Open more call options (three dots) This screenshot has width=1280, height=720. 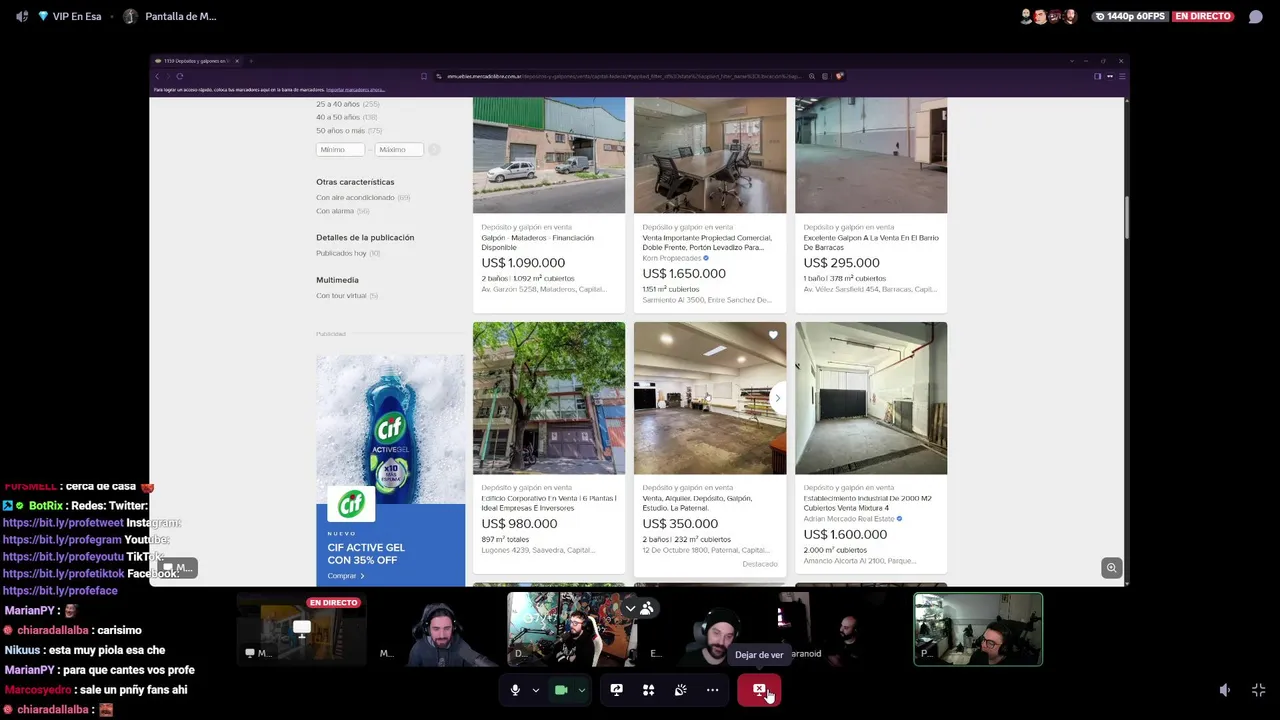712,690
